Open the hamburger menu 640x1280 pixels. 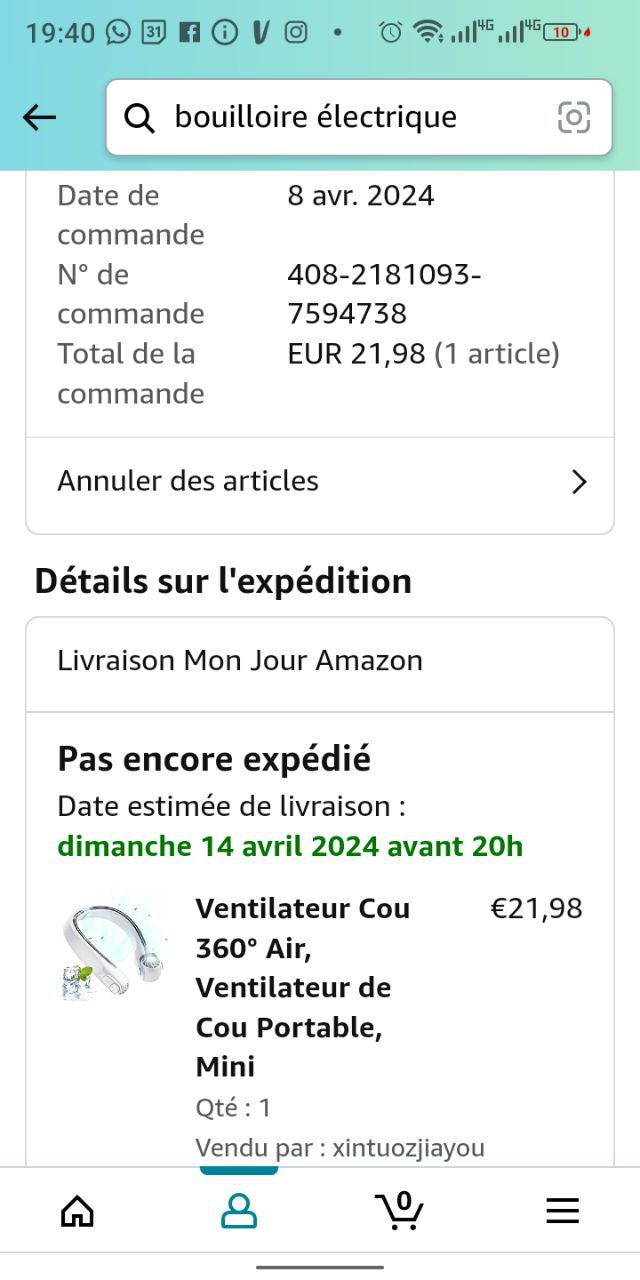click(562, 1211)
